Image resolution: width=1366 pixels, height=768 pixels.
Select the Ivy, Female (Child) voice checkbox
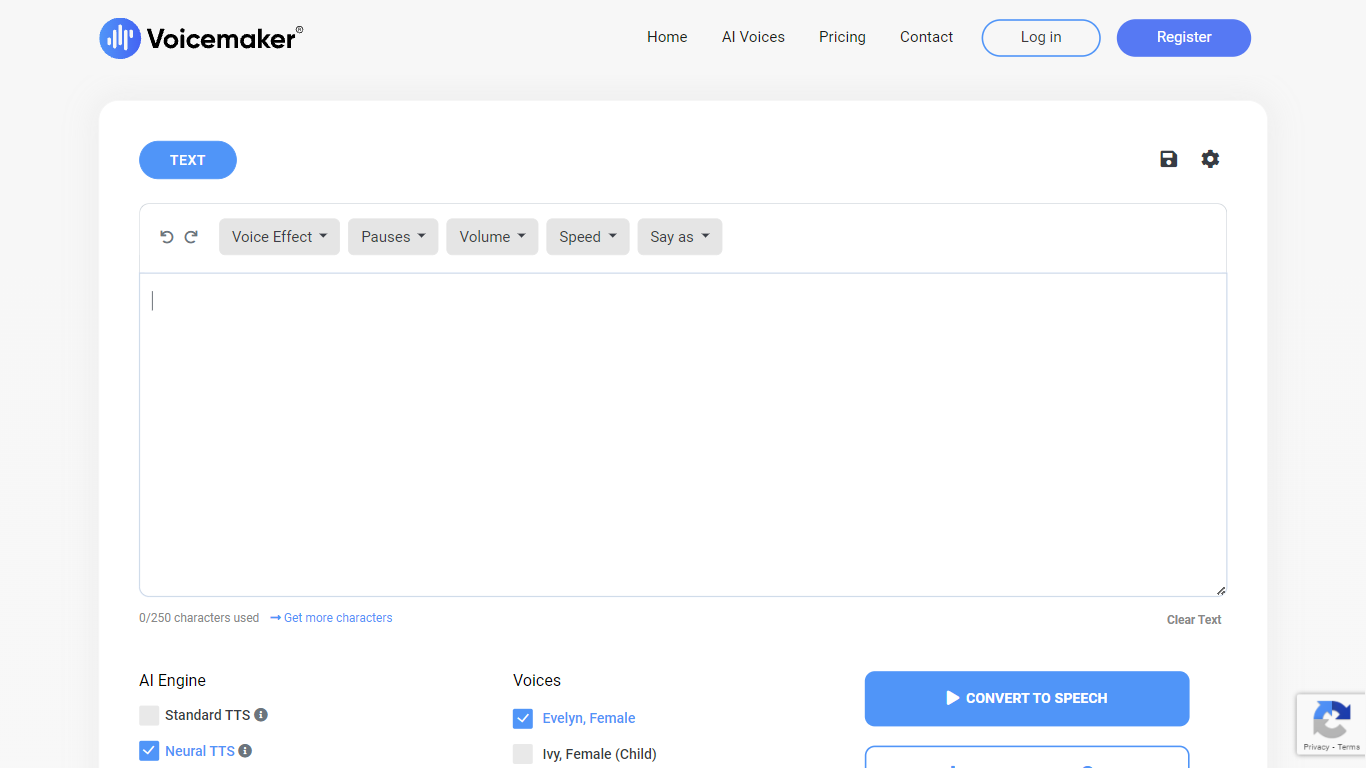point(523,754)
